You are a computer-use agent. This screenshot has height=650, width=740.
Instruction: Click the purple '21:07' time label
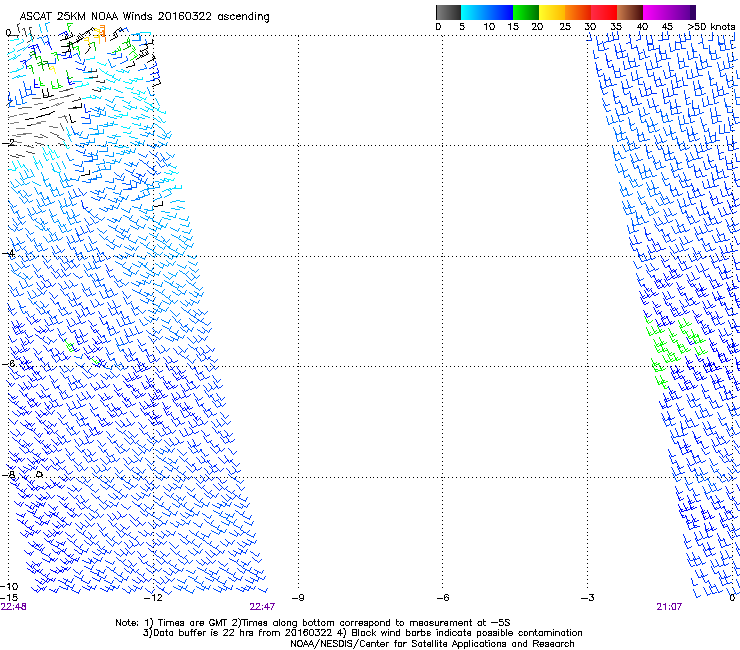pyautogui.click(x=669, y=606)
